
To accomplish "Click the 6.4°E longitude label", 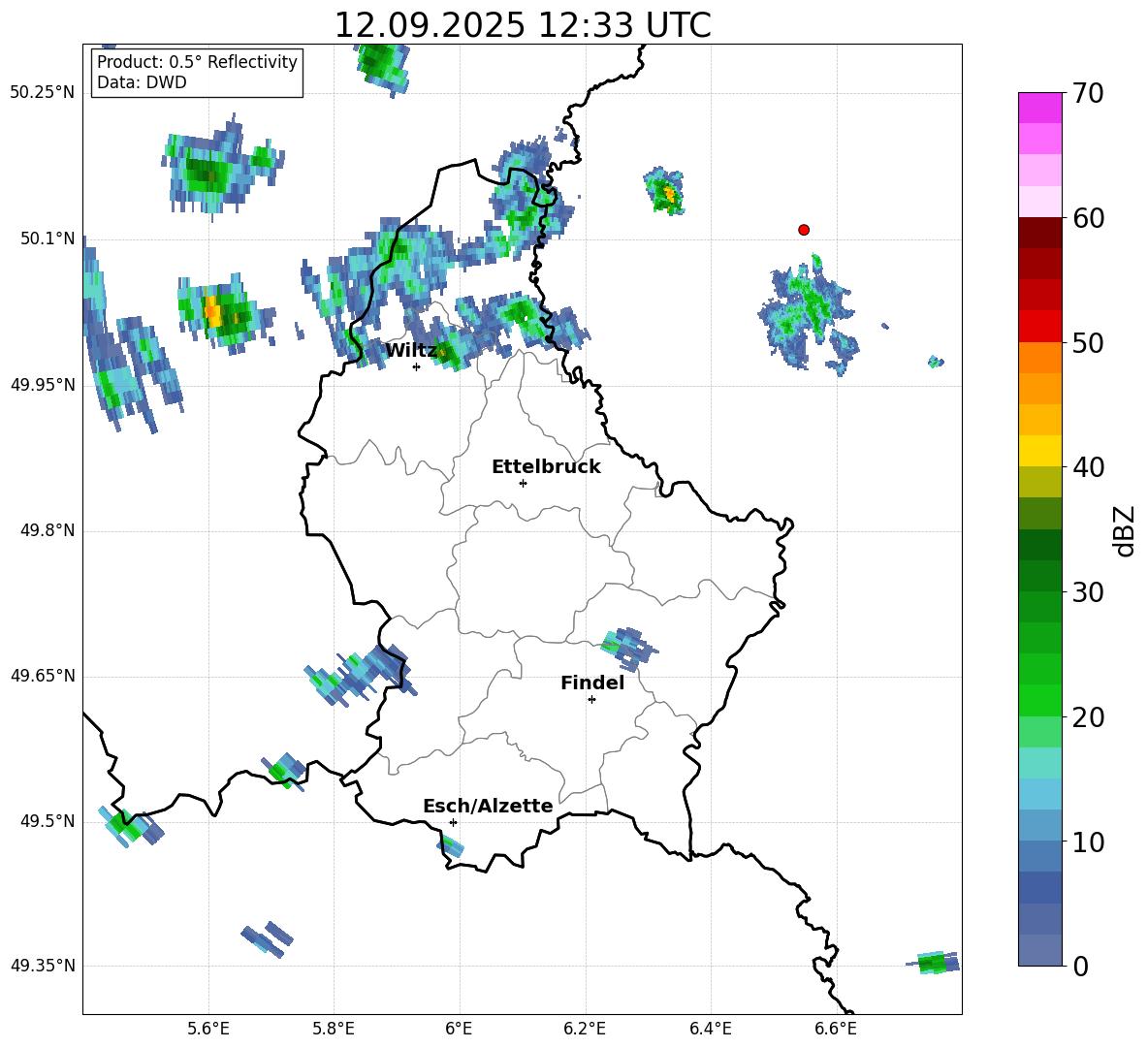I will (710, 1029).
